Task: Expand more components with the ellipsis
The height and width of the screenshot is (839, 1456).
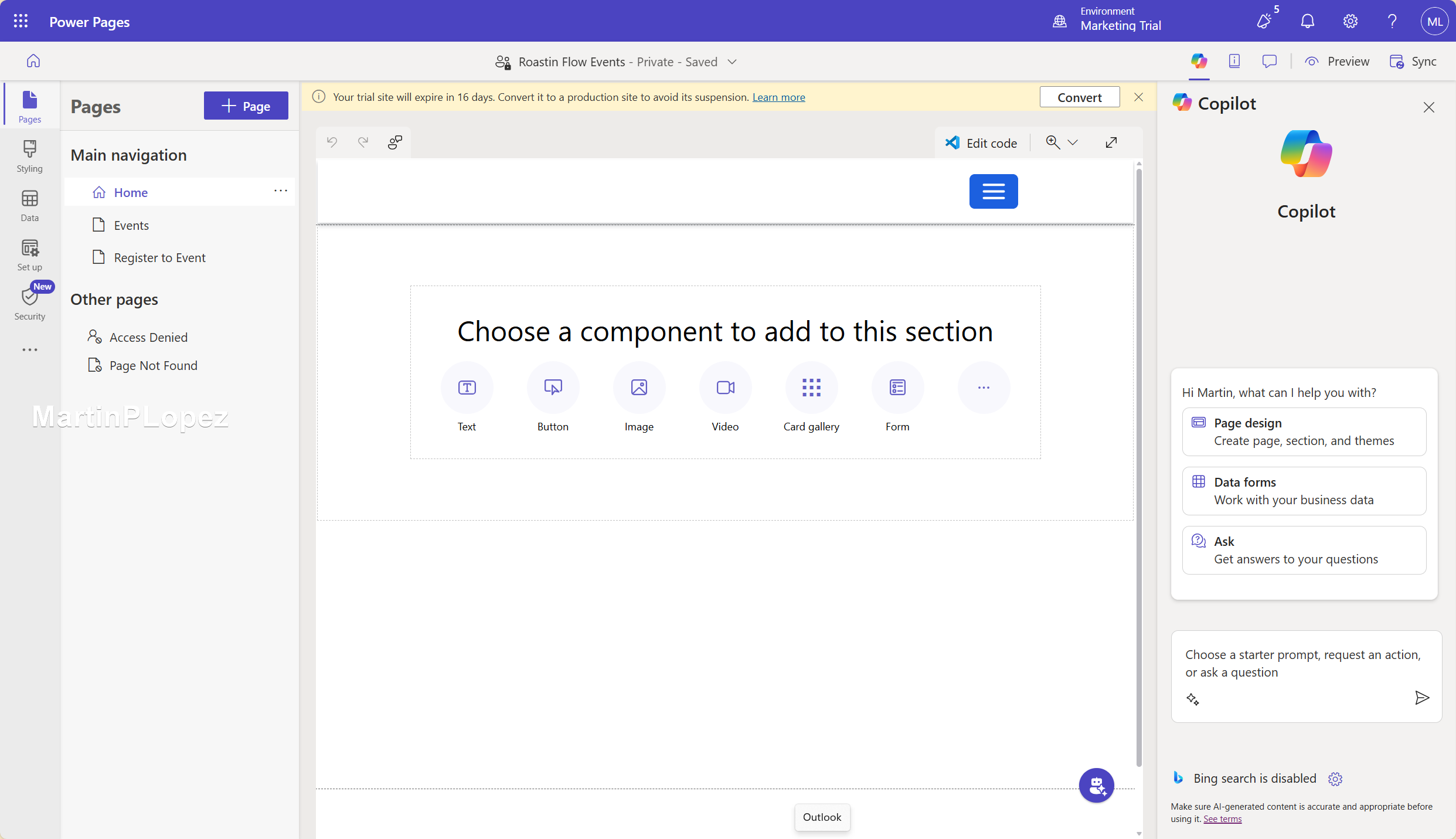Action: 983,388
